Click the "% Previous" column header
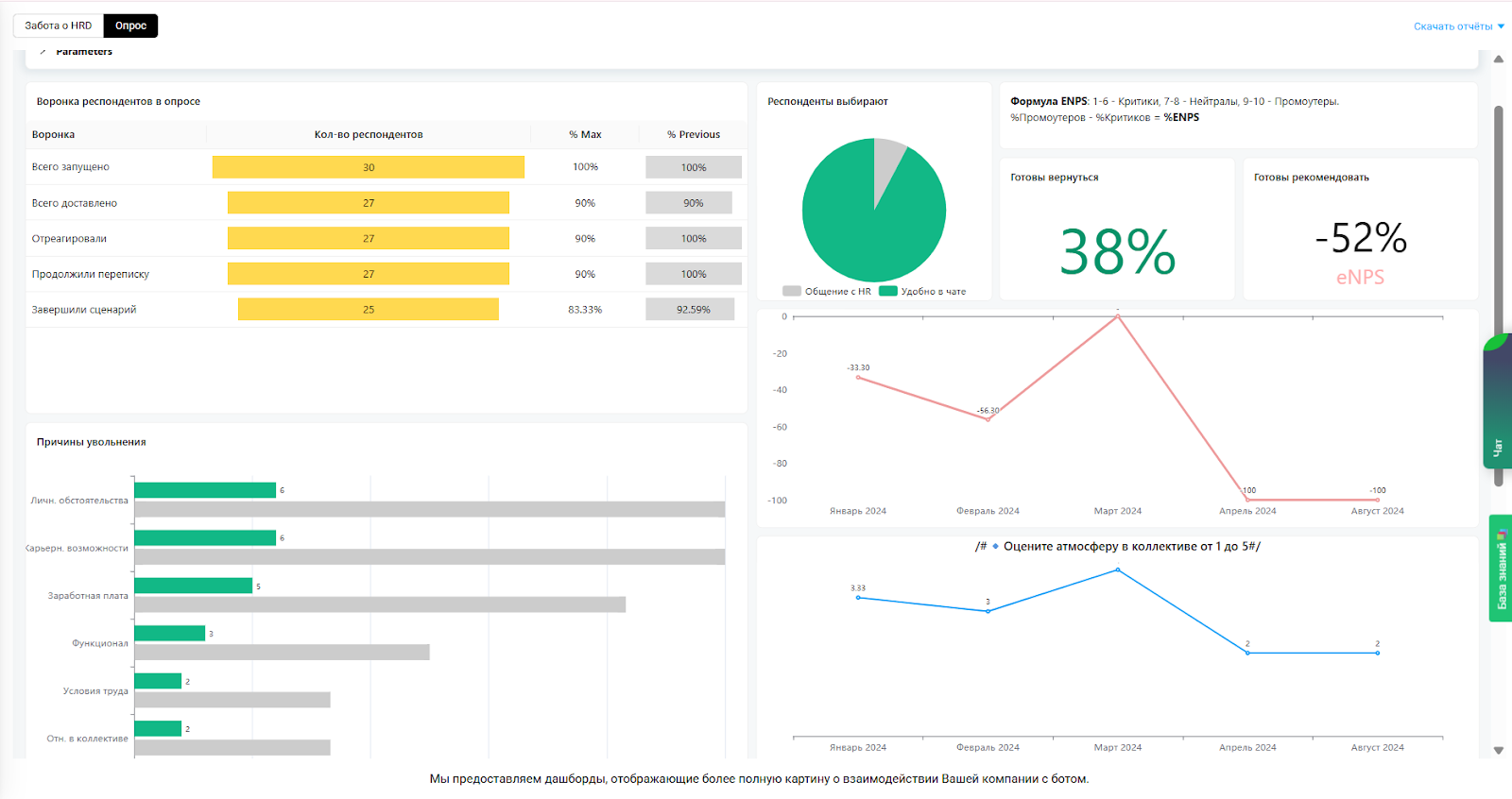The height and width of the screenshot is (799, 1512). coord(693,134)
